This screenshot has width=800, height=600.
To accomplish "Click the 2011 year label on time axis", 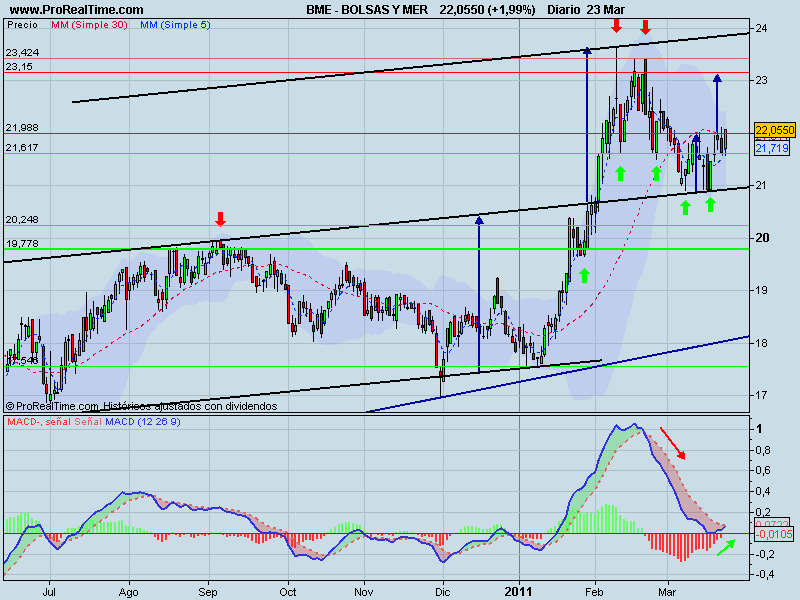I will click(x=518, y=592).
